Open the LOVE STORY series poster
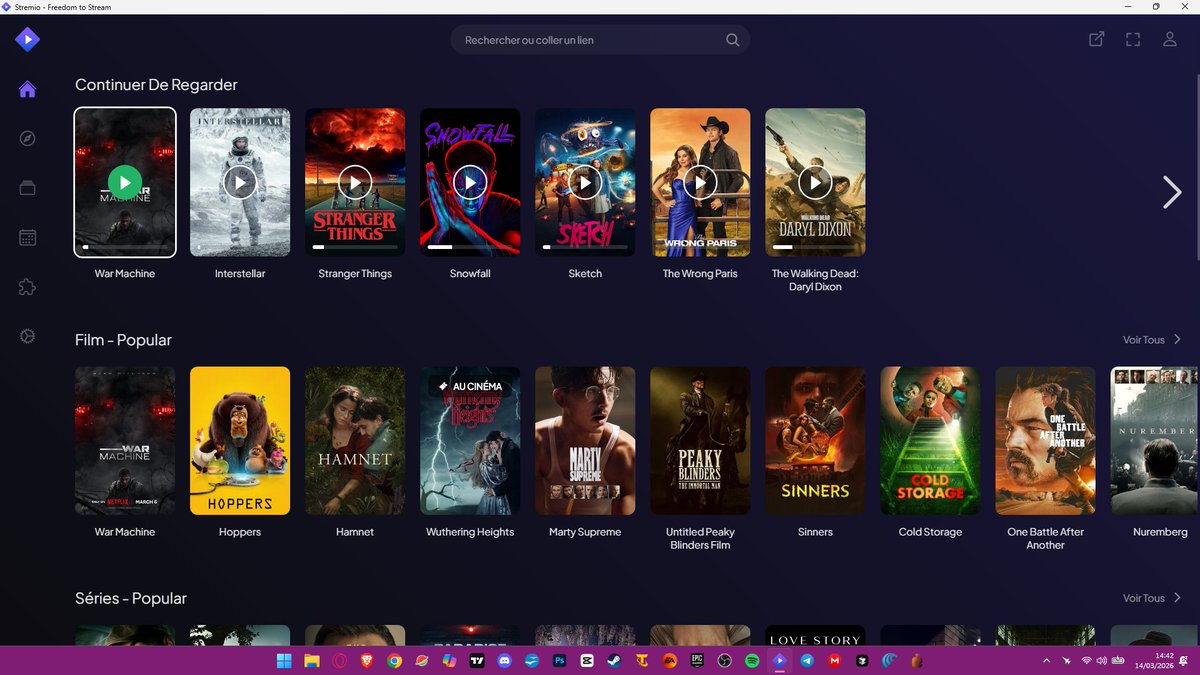Viewport: 1200px width, 675px height. click(815, 635)
